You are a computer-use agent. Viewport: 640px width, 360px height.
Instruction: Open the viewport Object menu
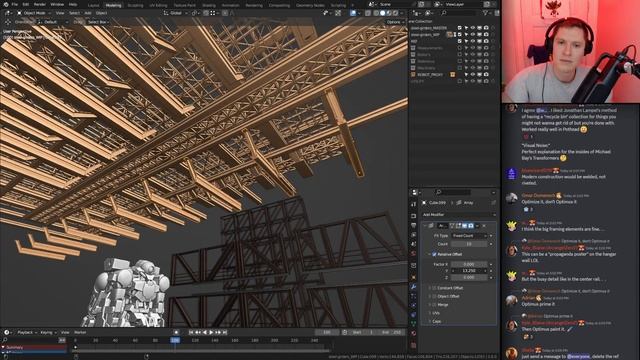pos(101,13)
